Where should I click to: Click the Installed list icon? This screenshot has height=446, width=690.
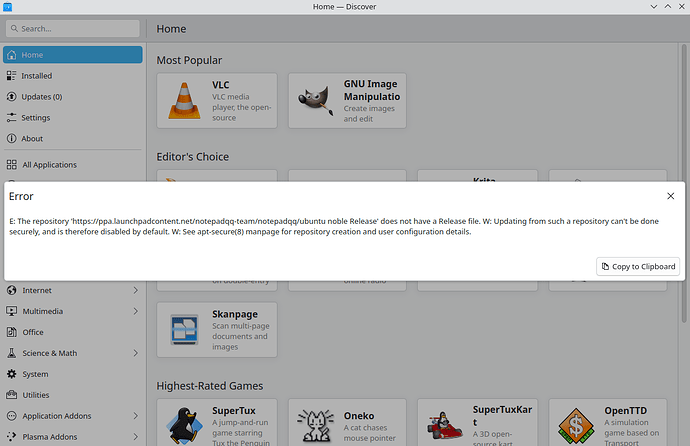click(x=12, y=76)
